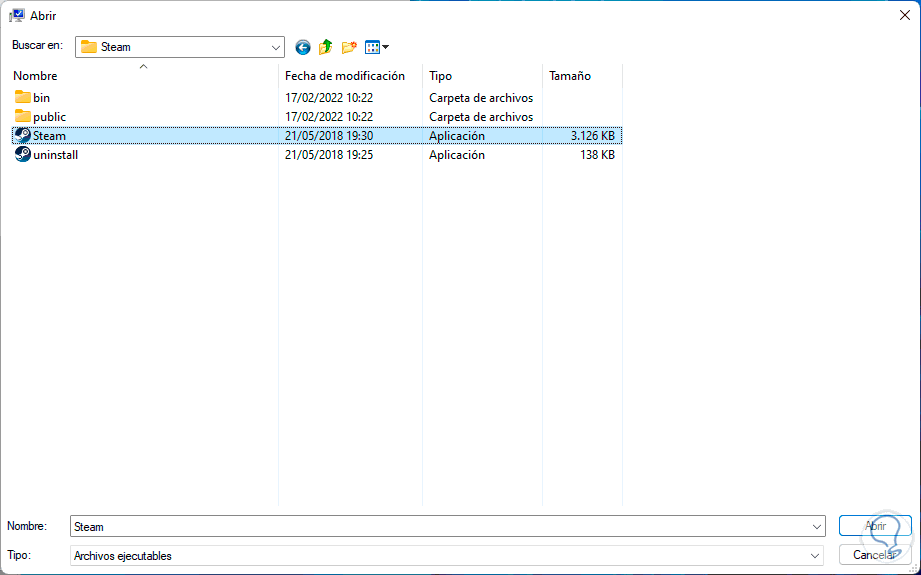This screenshot has width=921, height=575.
Task: Click the 138 KB size value
Action: click(597, 155)
